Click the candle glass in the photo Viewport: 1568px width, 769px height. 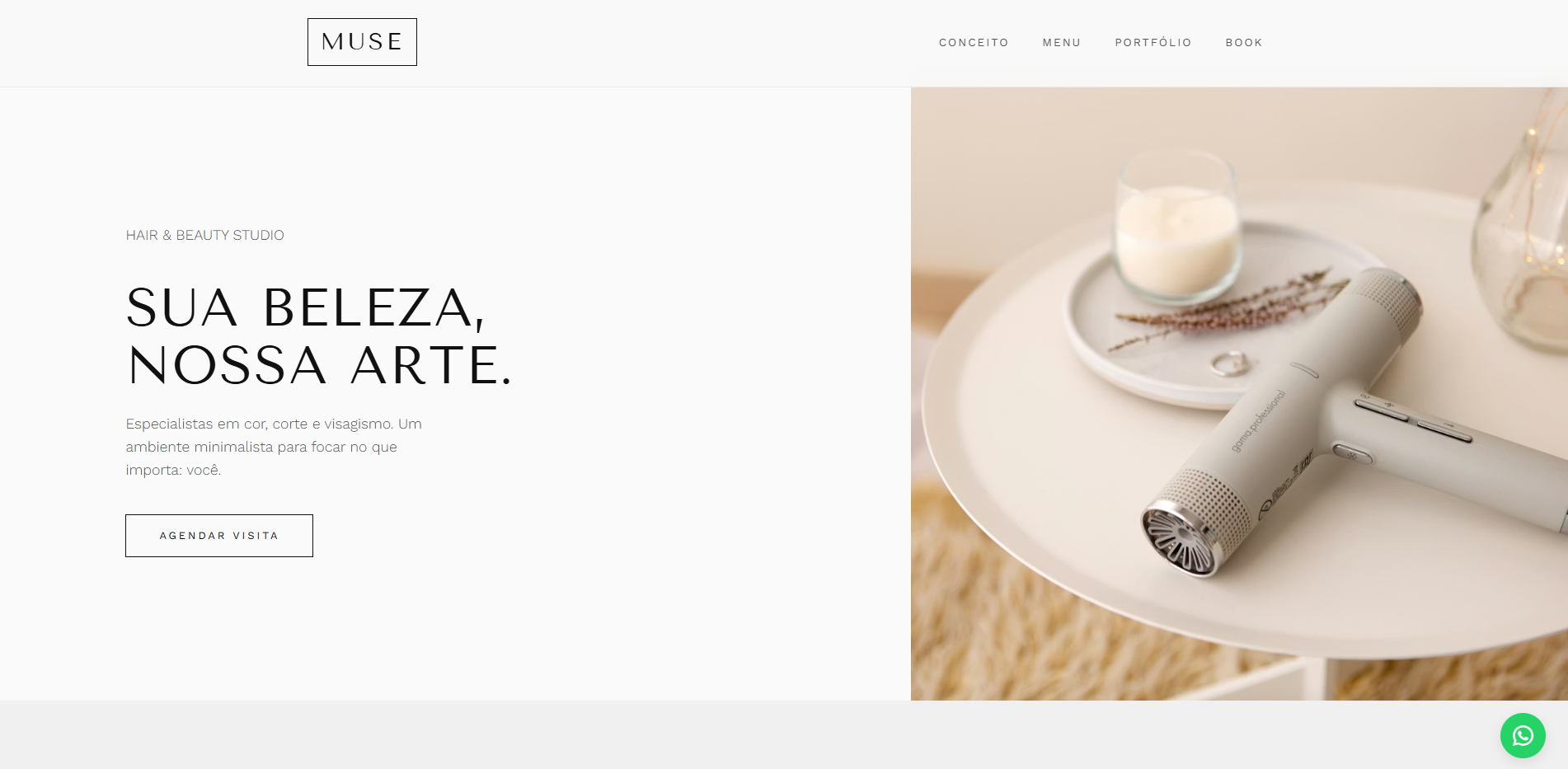pyautogui.click(x=1176, y=224)
